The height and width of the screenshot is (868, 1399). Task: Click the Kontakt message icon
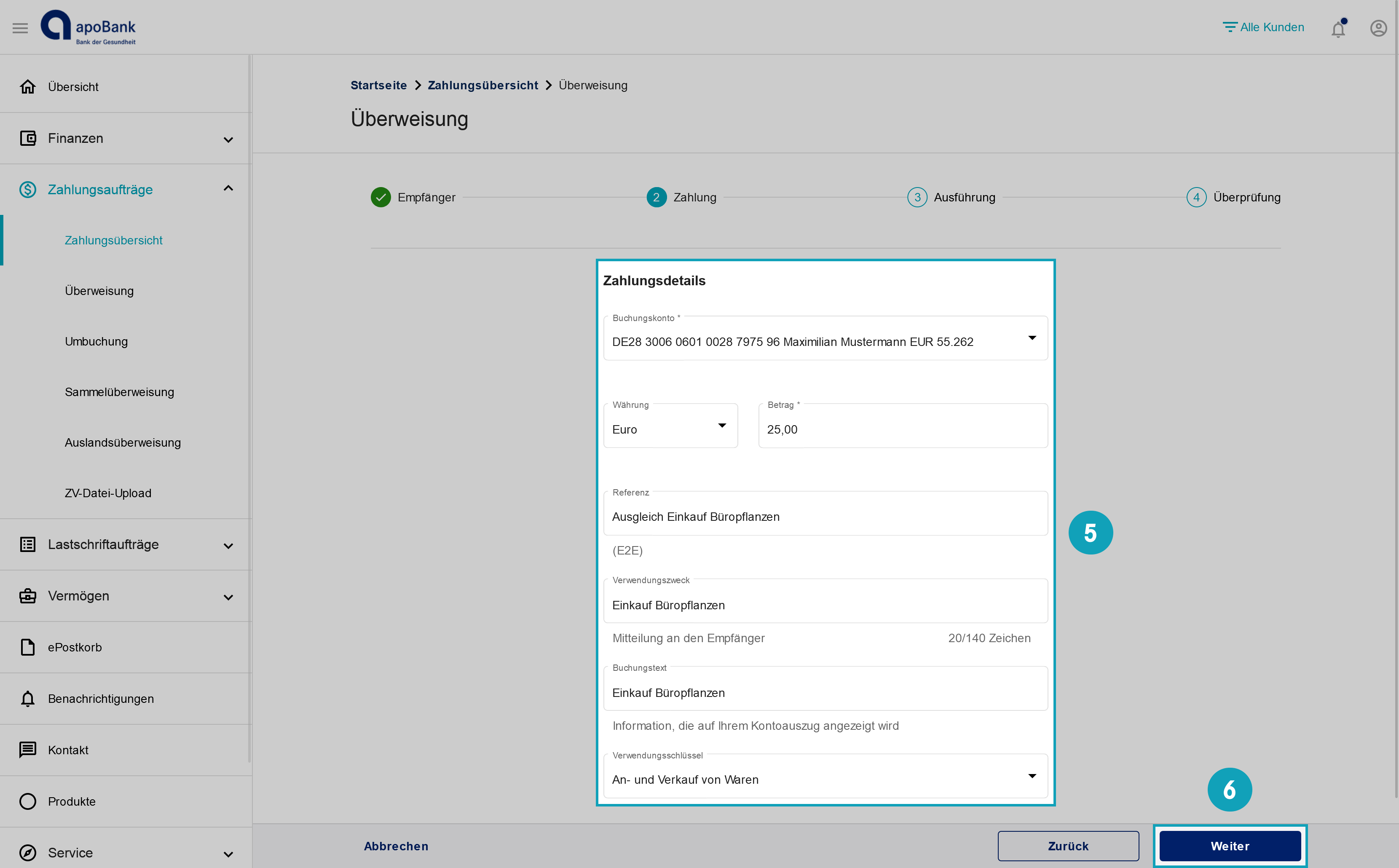[27, 750]
